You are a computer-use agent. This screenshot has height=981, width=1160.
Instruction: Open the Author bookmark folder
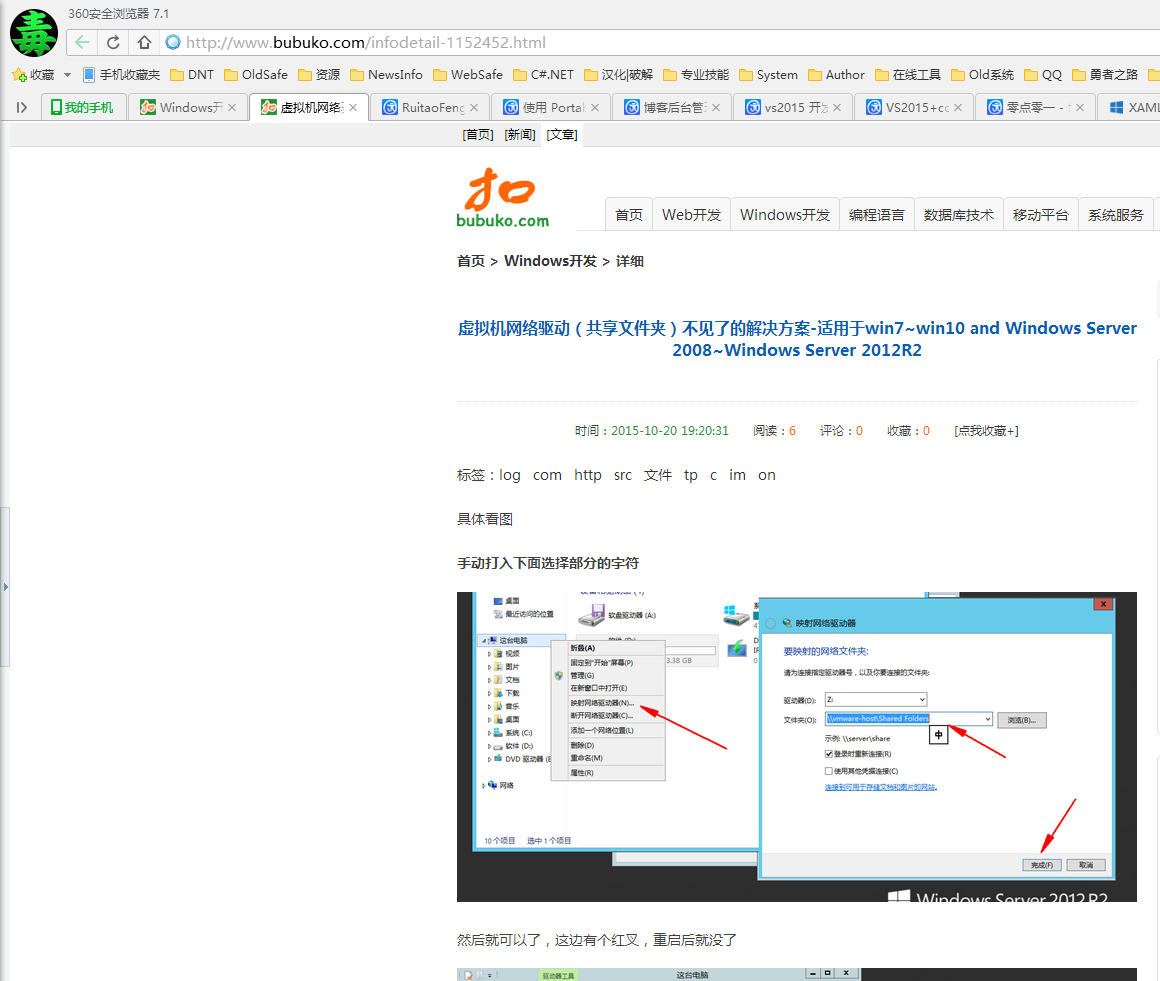(x=837, y=75)
